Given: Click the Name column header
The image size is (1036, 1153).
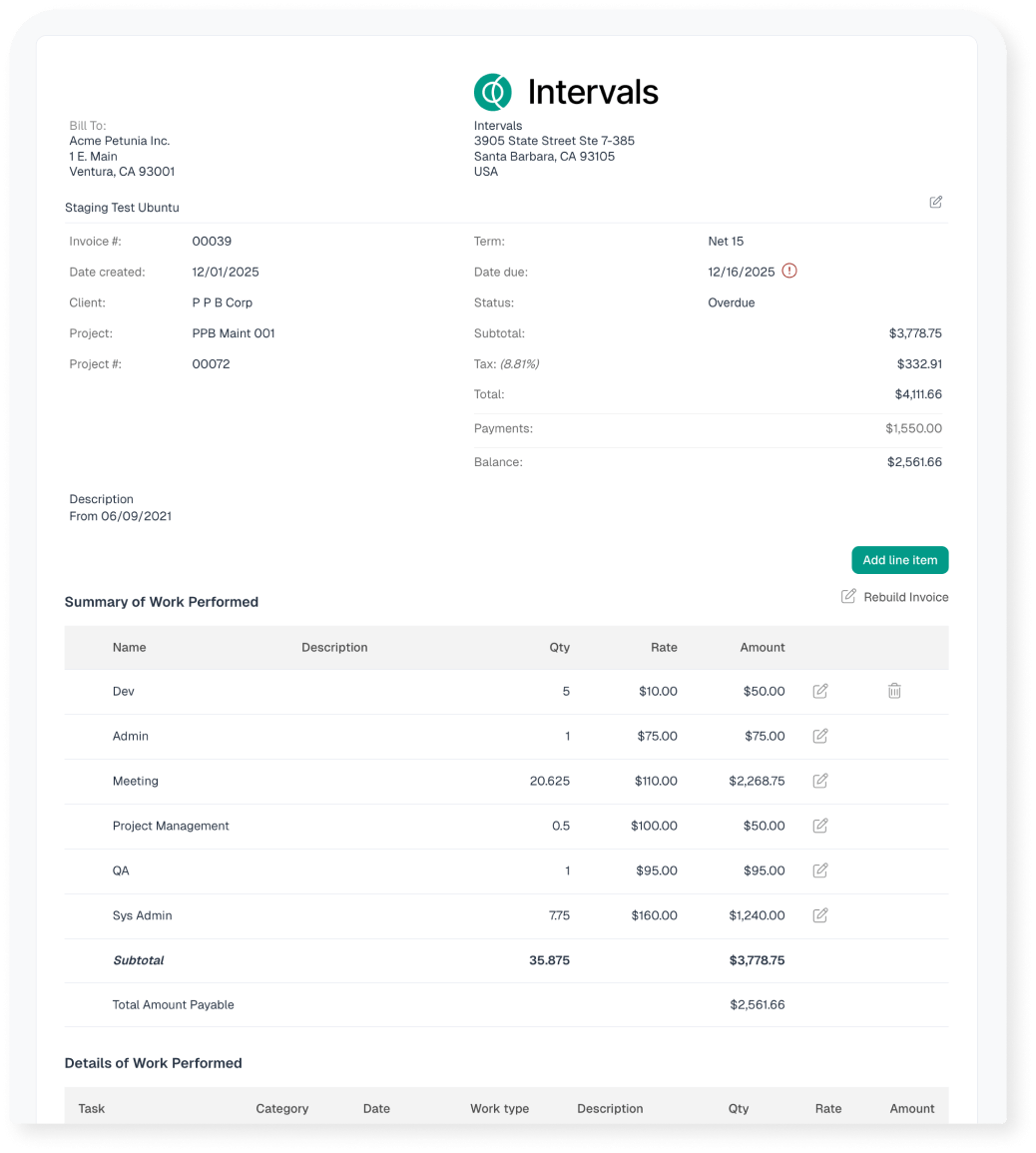Looking at the screenshot, I should (129, 648).
